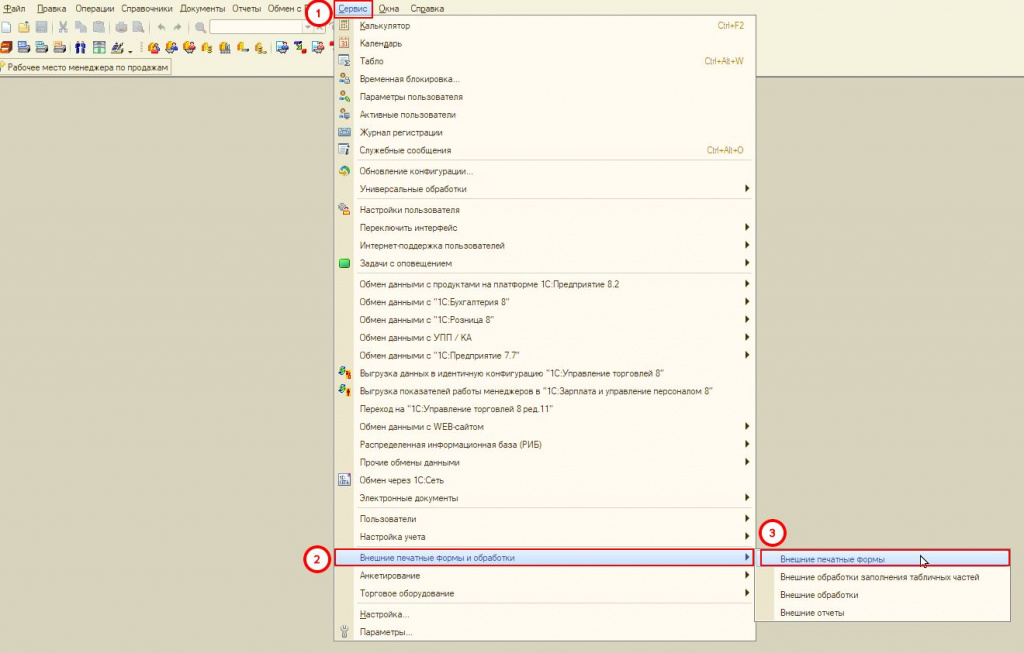Open Обмен данными с "1С:Розница 8" entry

pyautogui.click(x=545, y=319)
